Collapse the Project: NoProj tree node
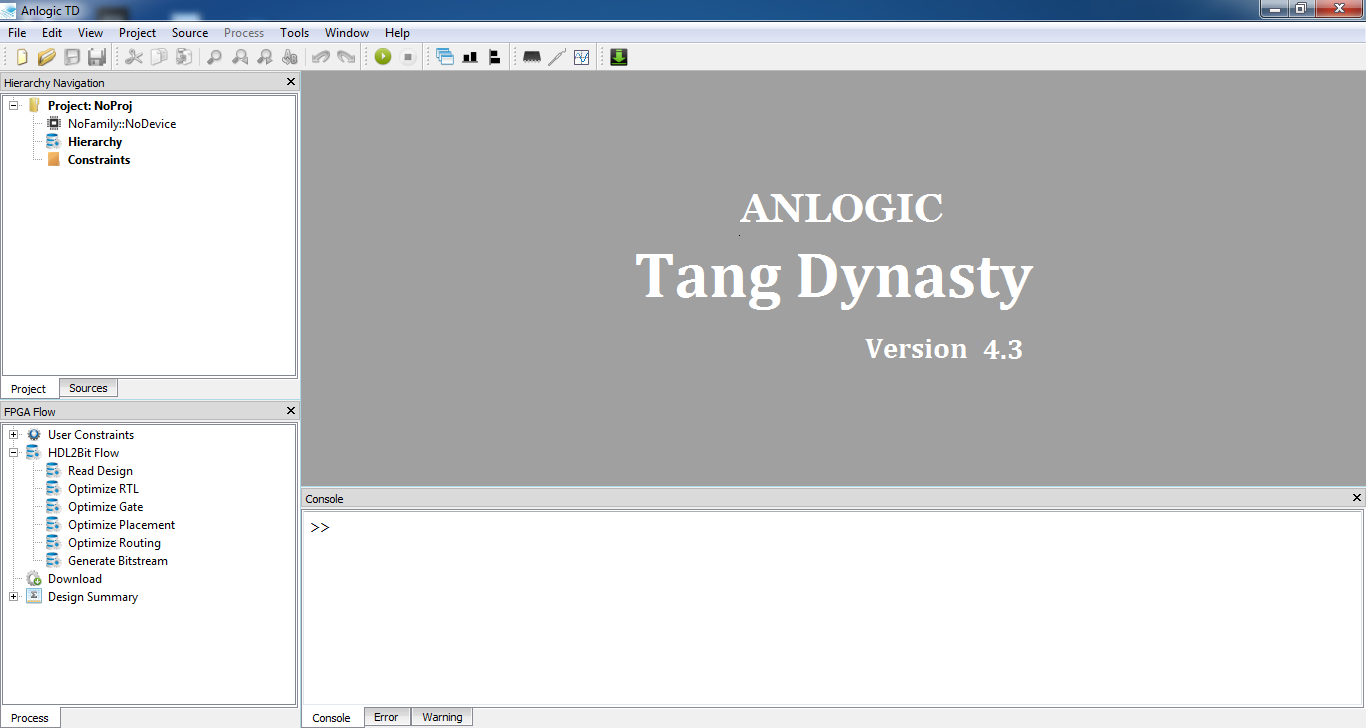Viewport: 1366px width, 728px height. (14, 105)
